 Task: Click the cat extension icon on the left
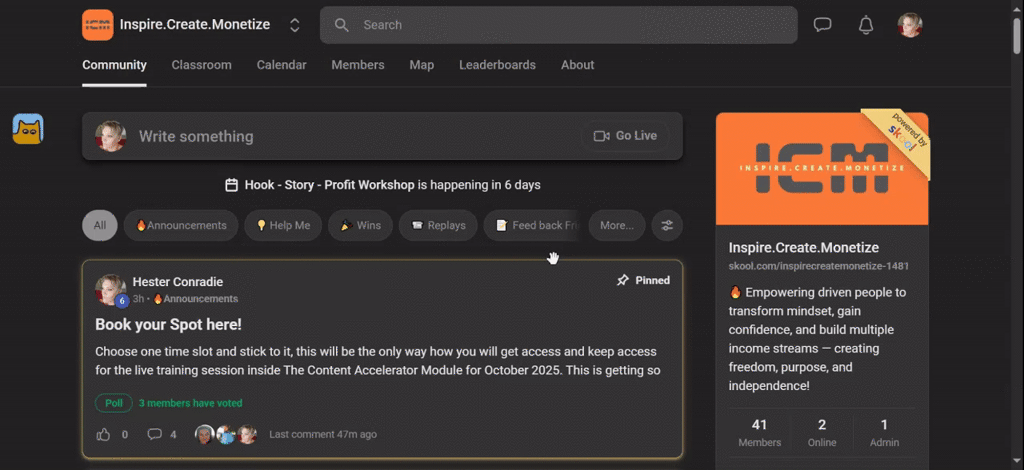click(27, 129)
